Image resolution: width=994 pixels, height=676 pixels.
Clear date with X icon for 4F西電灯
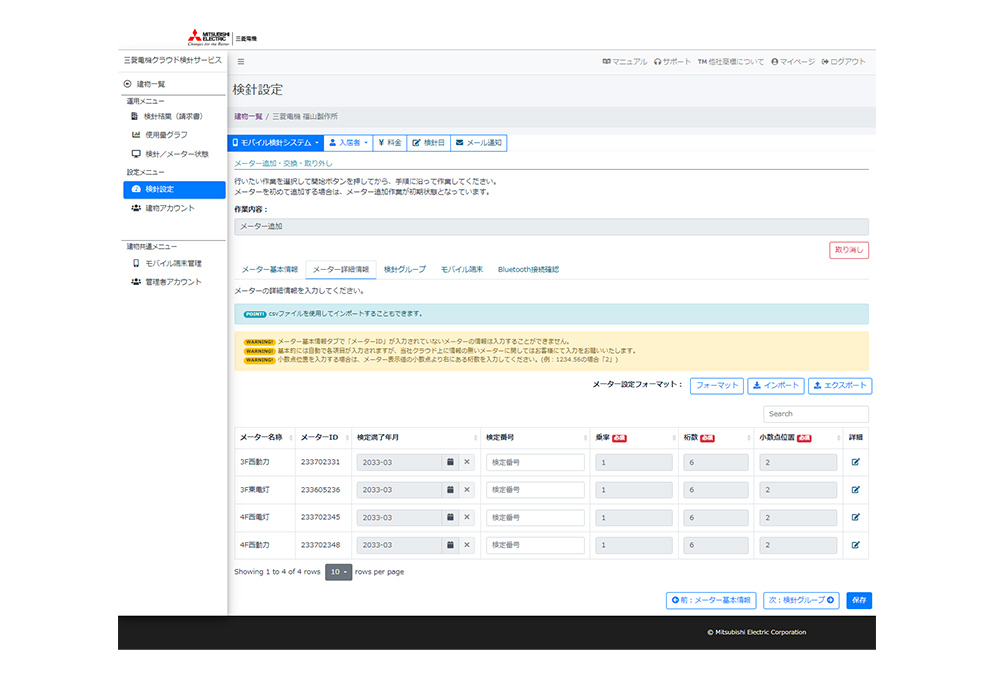click(466, 517)
